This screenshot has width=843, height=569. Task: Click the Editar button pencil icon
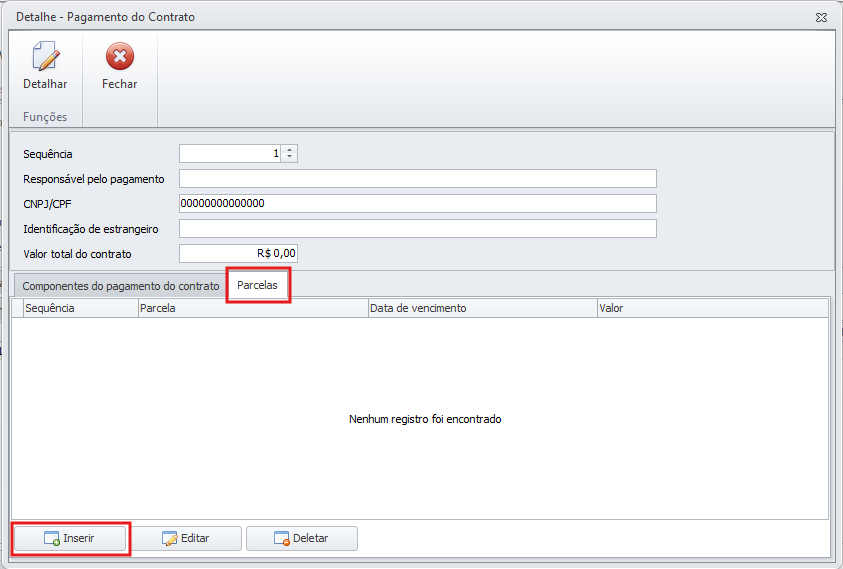click(x=169, y=538)
